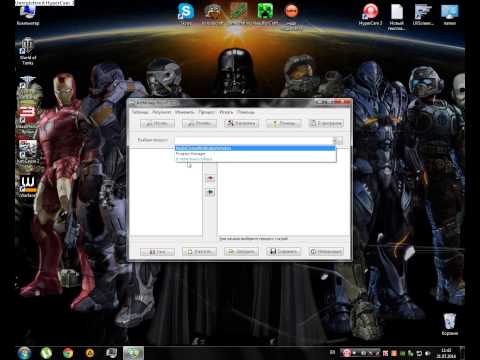The image size is (480, 360).
Task: Select the blue-text process entry in the list
Action: [255, 159]
